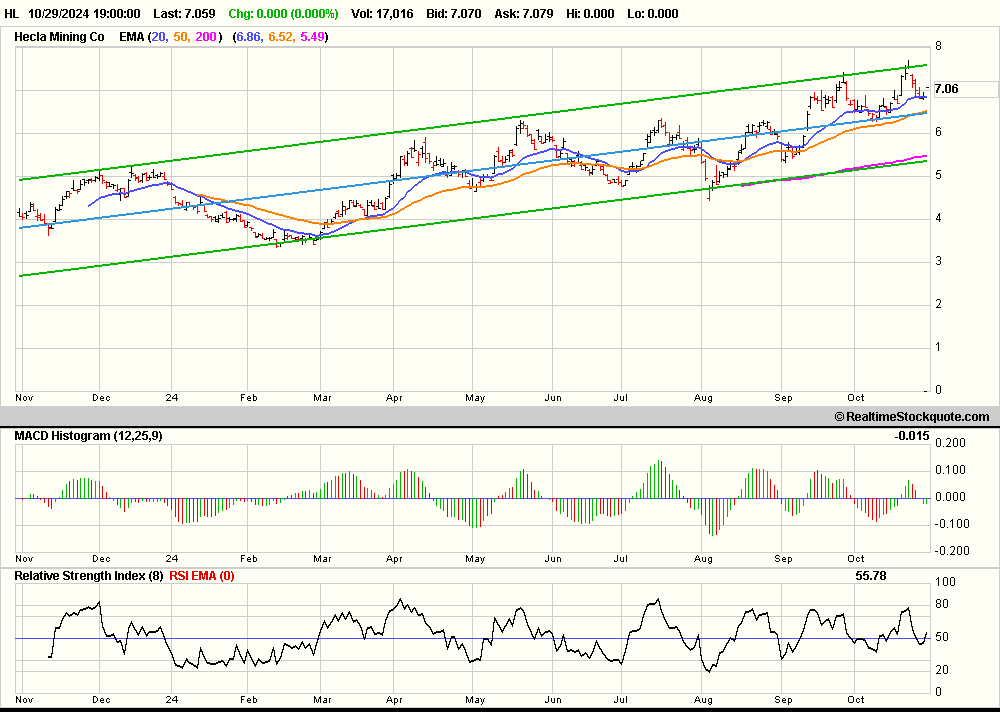The width and height of the screenshot is (1000, 712).
Task: Select the orange 50 EMA period label
Action: pos(180,37)
